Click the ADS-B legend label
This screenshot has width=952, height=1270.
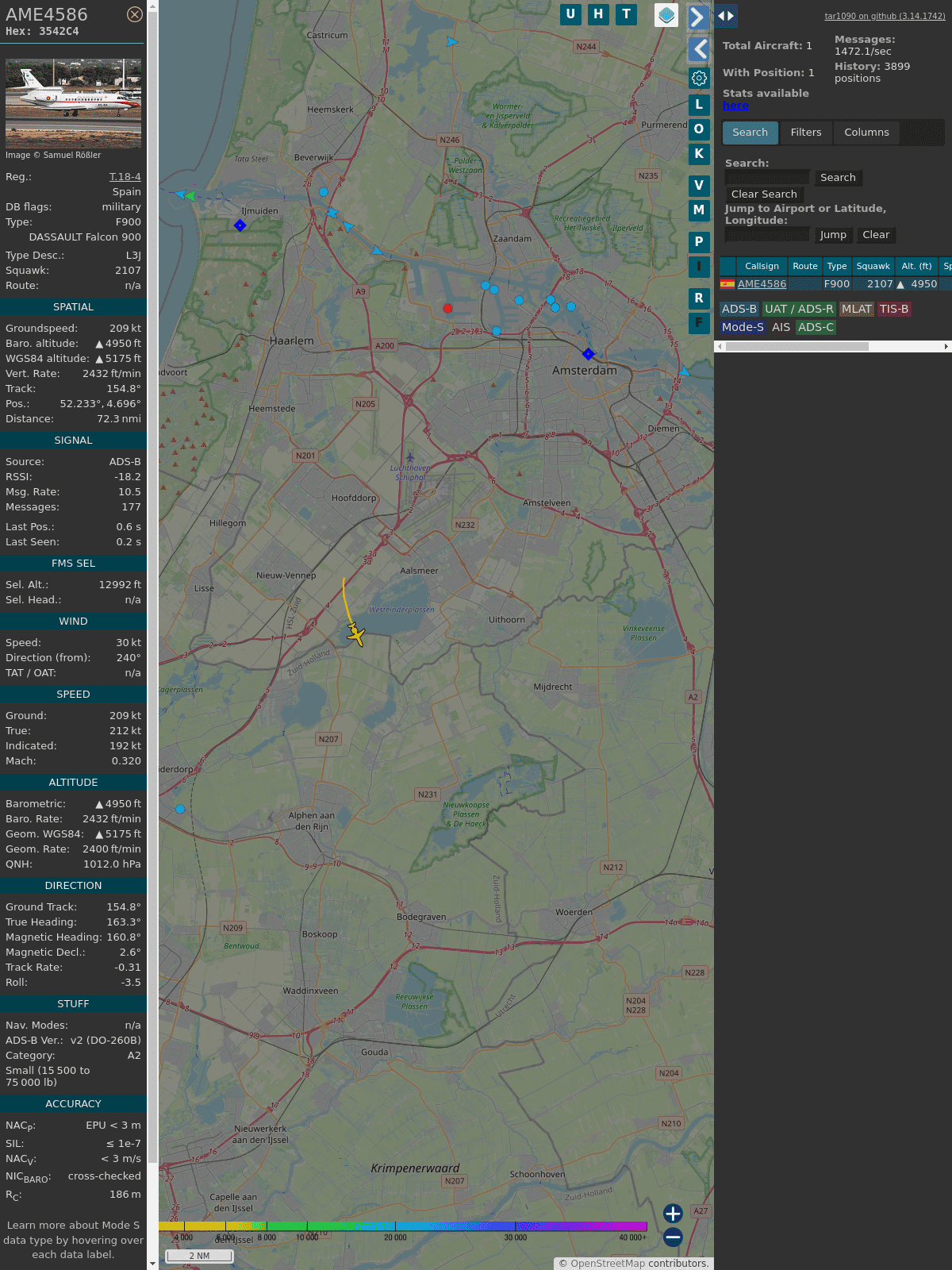[739, 310]
